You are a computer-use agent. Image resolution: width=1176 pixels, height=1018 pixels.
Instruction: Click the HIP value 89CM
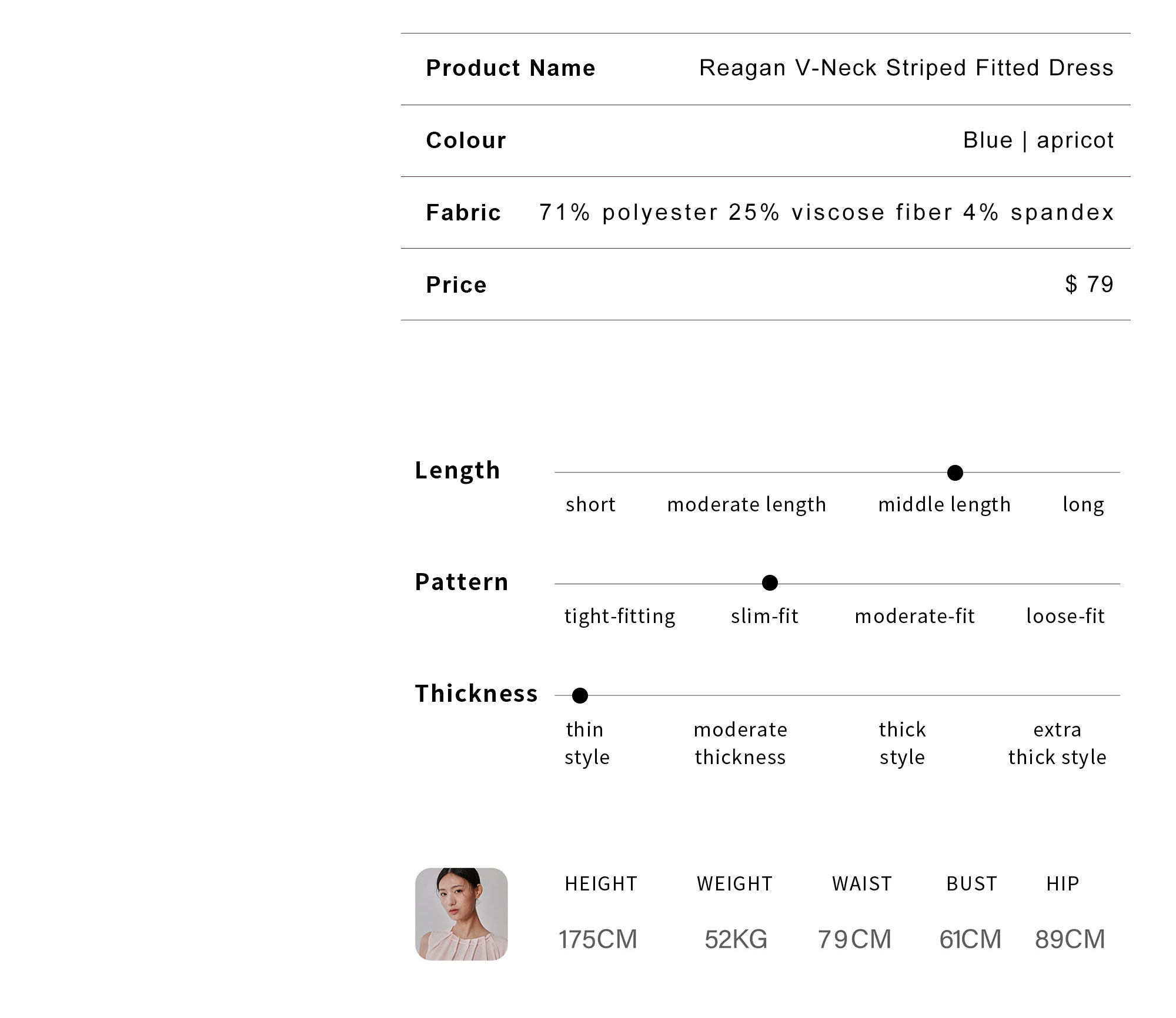(1070, 939)
